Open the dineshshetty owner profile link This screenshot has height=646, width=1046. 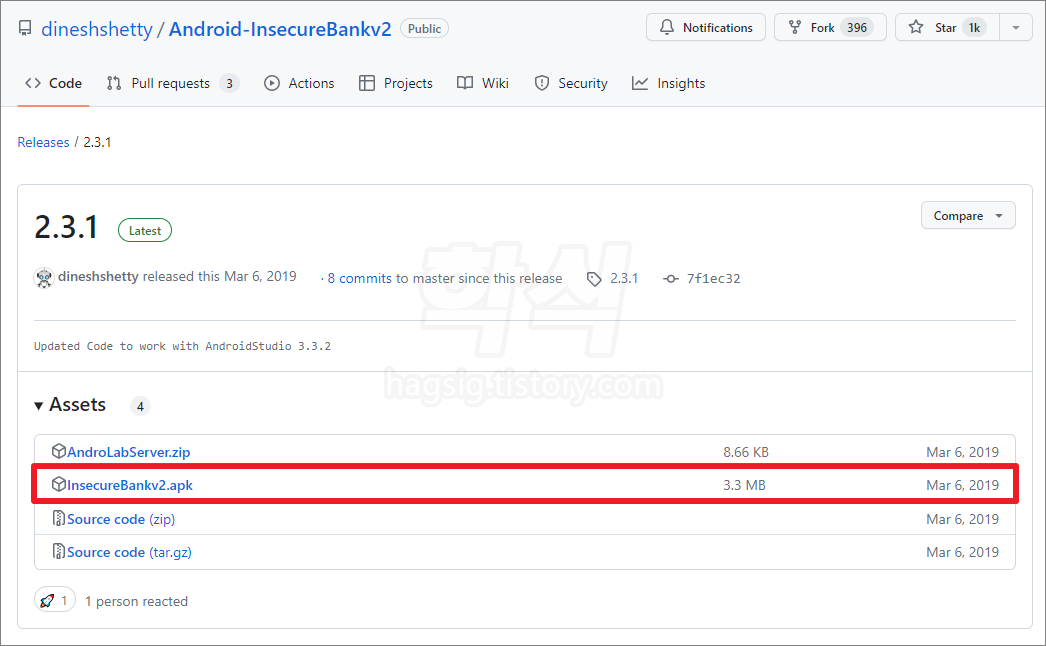[97, 29]
